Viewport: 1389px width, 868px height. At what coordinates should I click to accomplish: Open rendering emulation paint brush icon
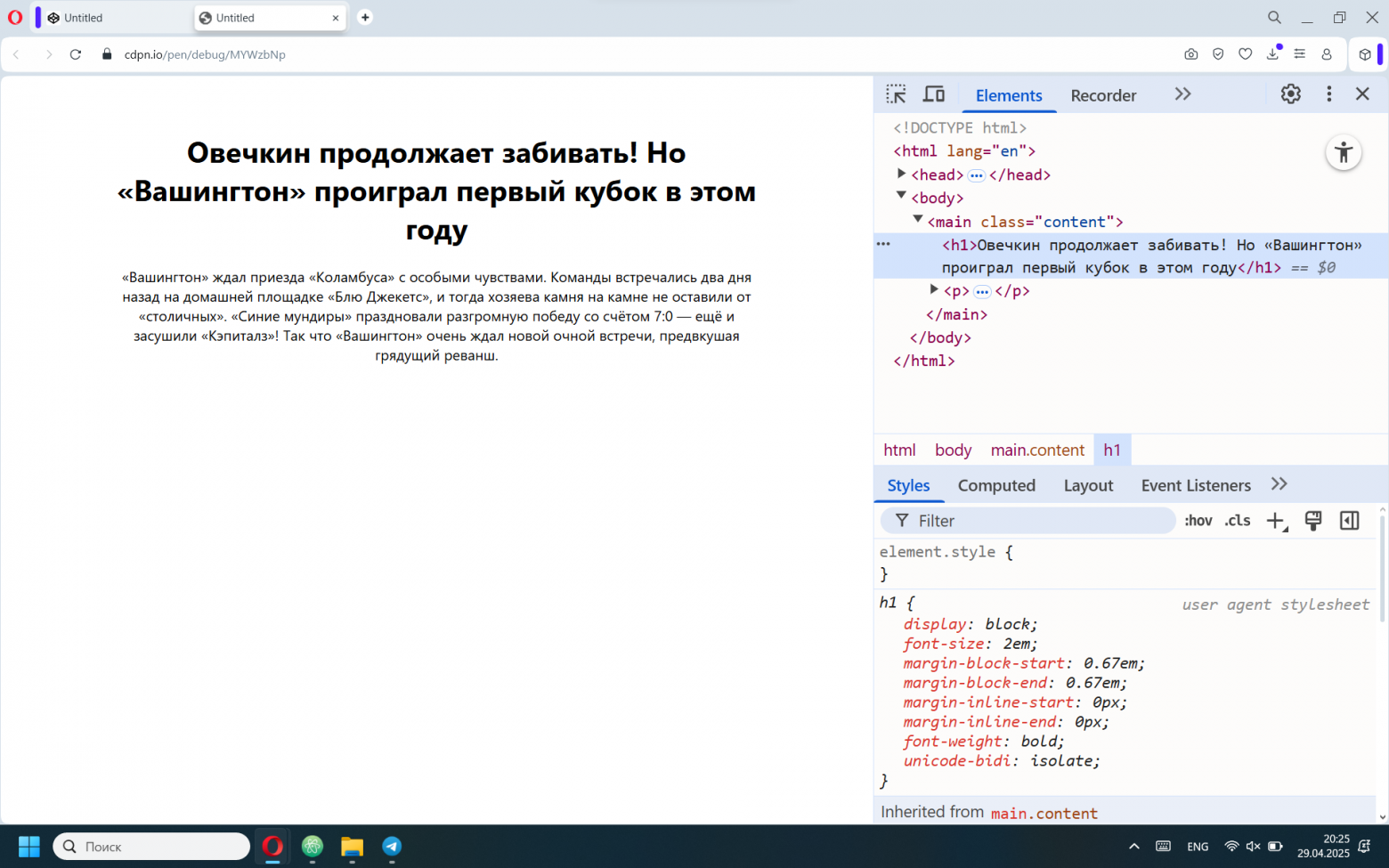point(1312,520)
